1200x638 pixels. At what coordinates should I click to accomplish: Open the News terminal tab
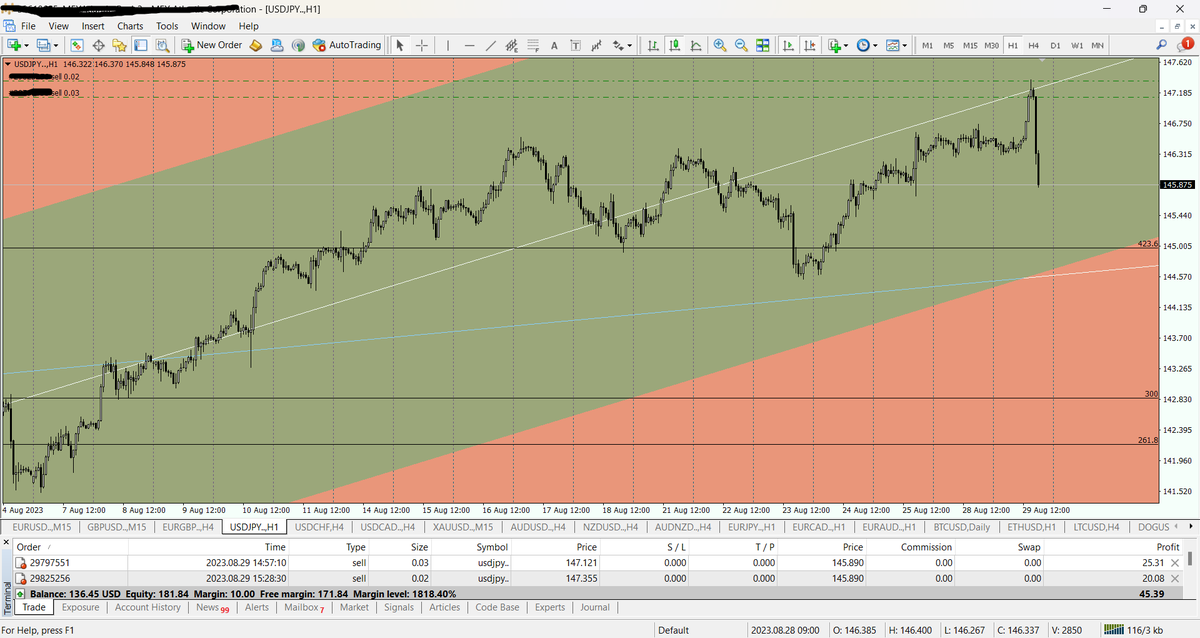pos(213,607)
